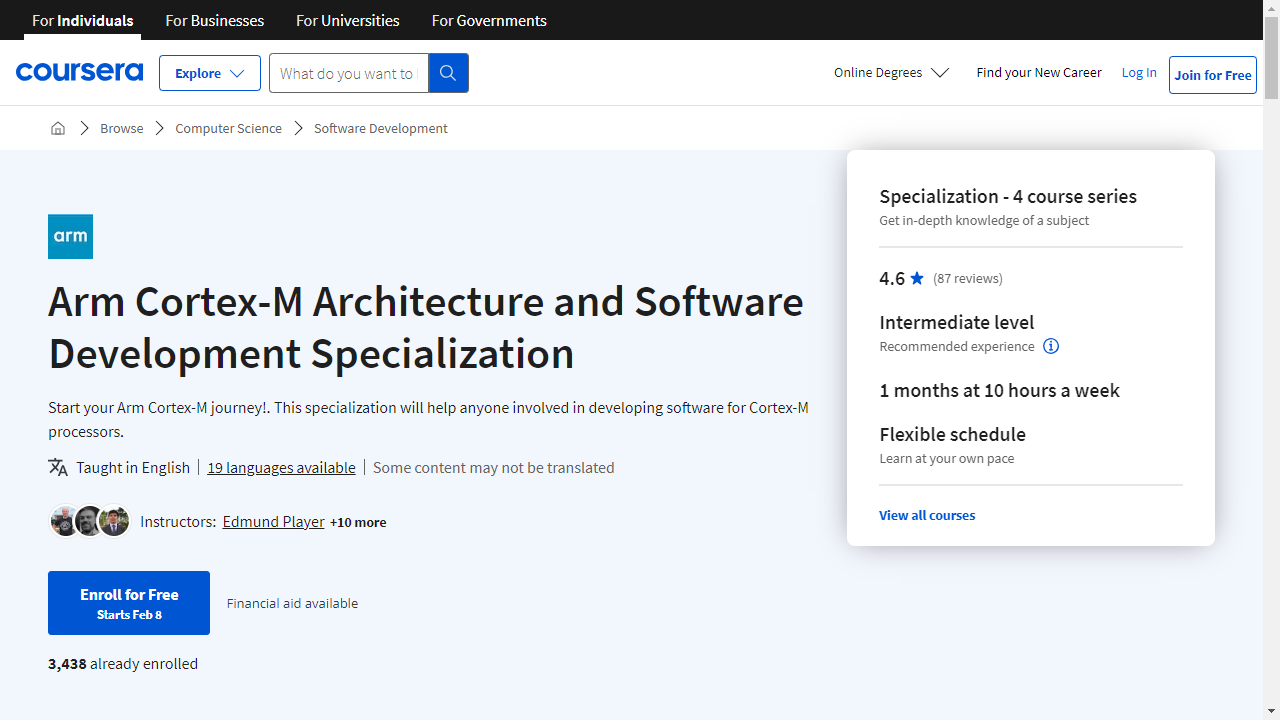The height and width of the screenshot is (720, 1280).
Task: Open info icon beside Recommended experience
Action: [1051, 346]
